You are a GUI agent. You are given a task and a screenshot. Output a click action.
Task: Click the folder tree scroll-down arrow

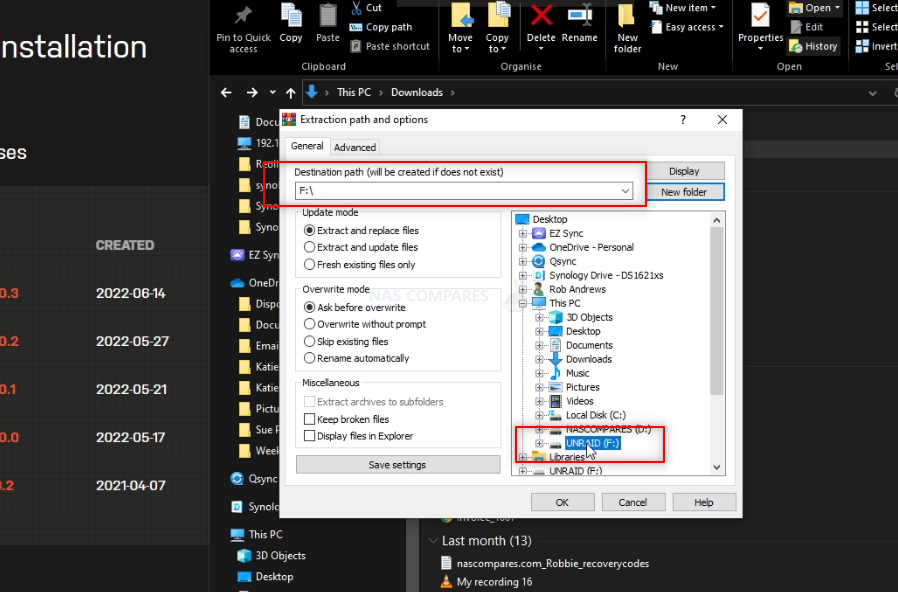coord(716,467)
